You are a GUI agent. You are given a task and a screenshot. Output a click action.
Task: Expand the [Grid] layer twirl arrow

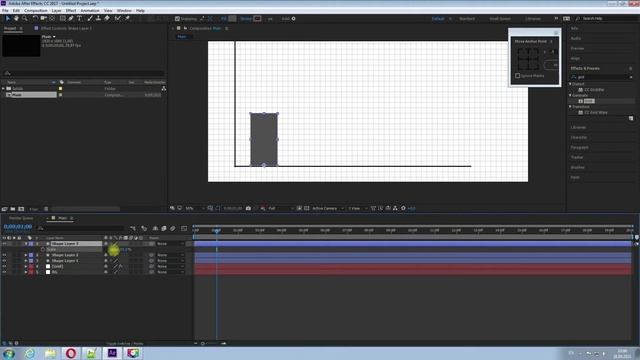click(x=26, y=267)
